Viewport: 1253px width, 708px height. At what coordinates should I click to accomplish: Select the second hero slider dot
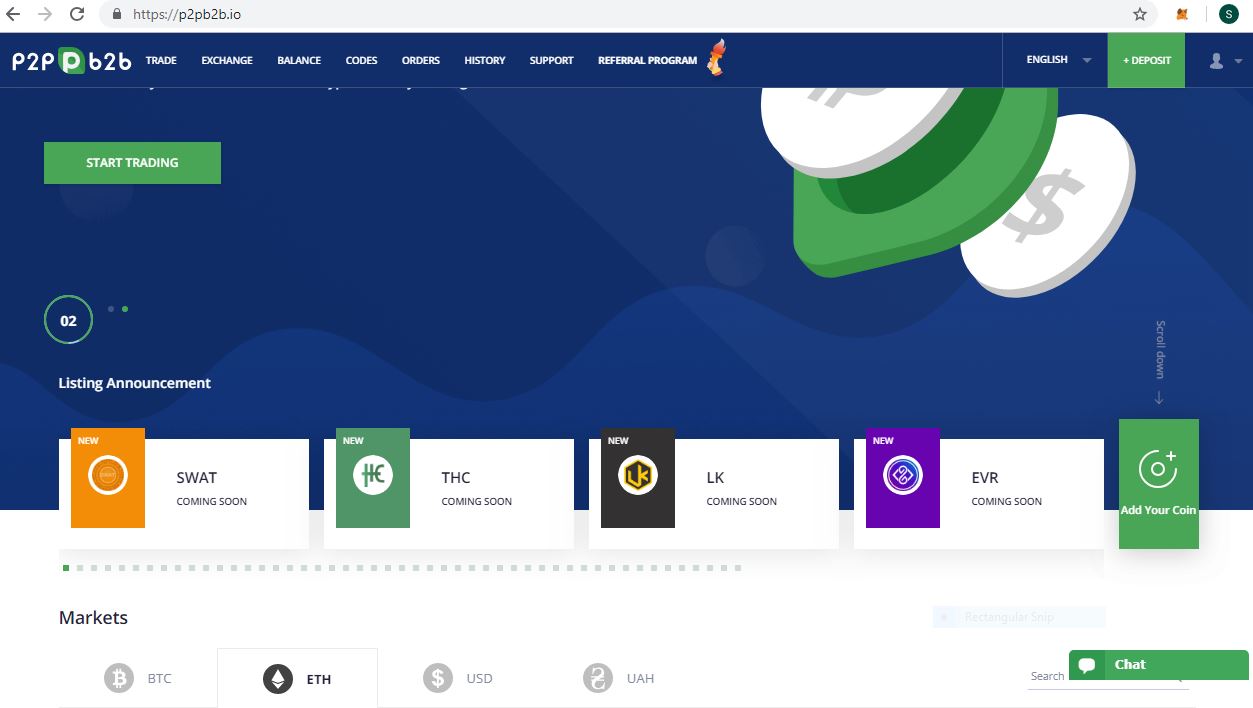125,309
